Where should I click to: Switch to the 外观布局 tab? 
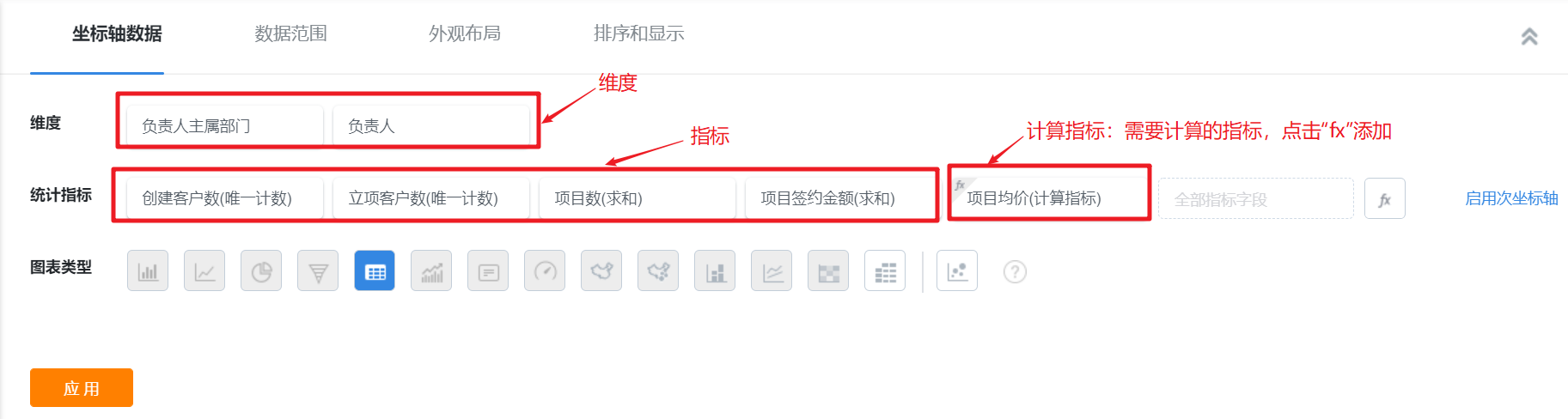pyautogui.click(x=465, y=33)
